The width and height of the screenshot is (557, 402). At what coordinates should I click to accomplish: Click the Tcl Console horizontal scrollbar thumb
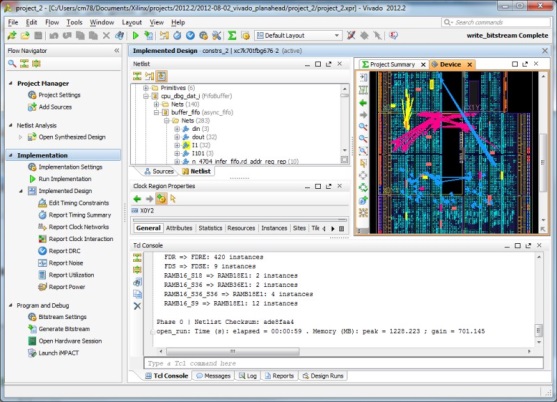click(x=233, y=351)
